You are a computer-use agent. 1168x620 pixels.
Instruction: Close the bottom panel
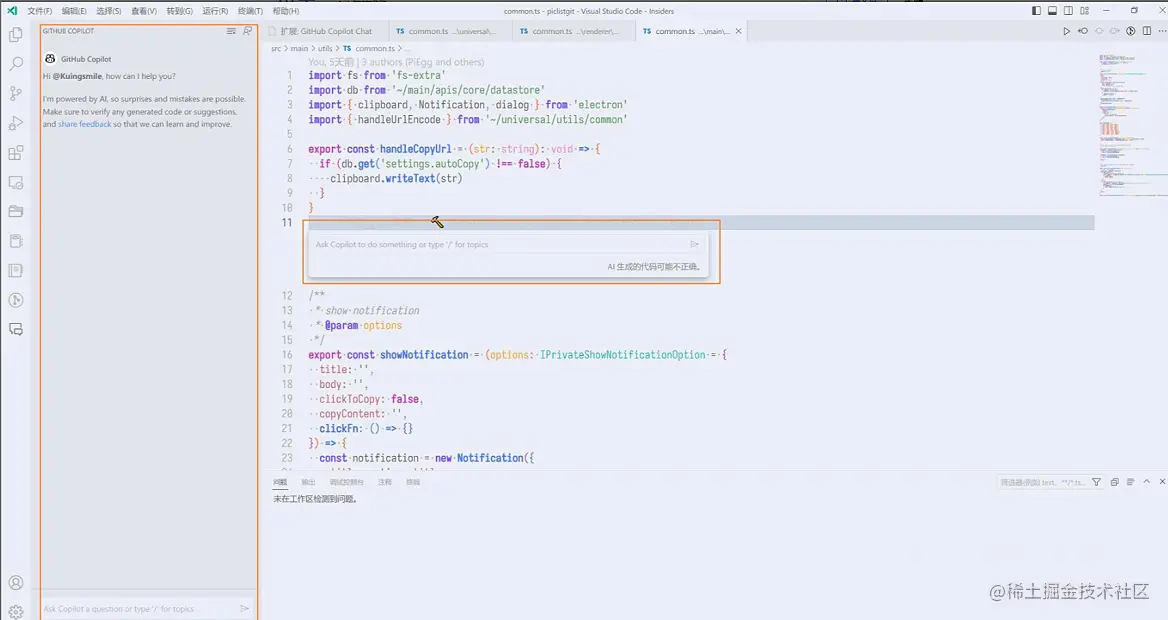tap(1162, 482)
